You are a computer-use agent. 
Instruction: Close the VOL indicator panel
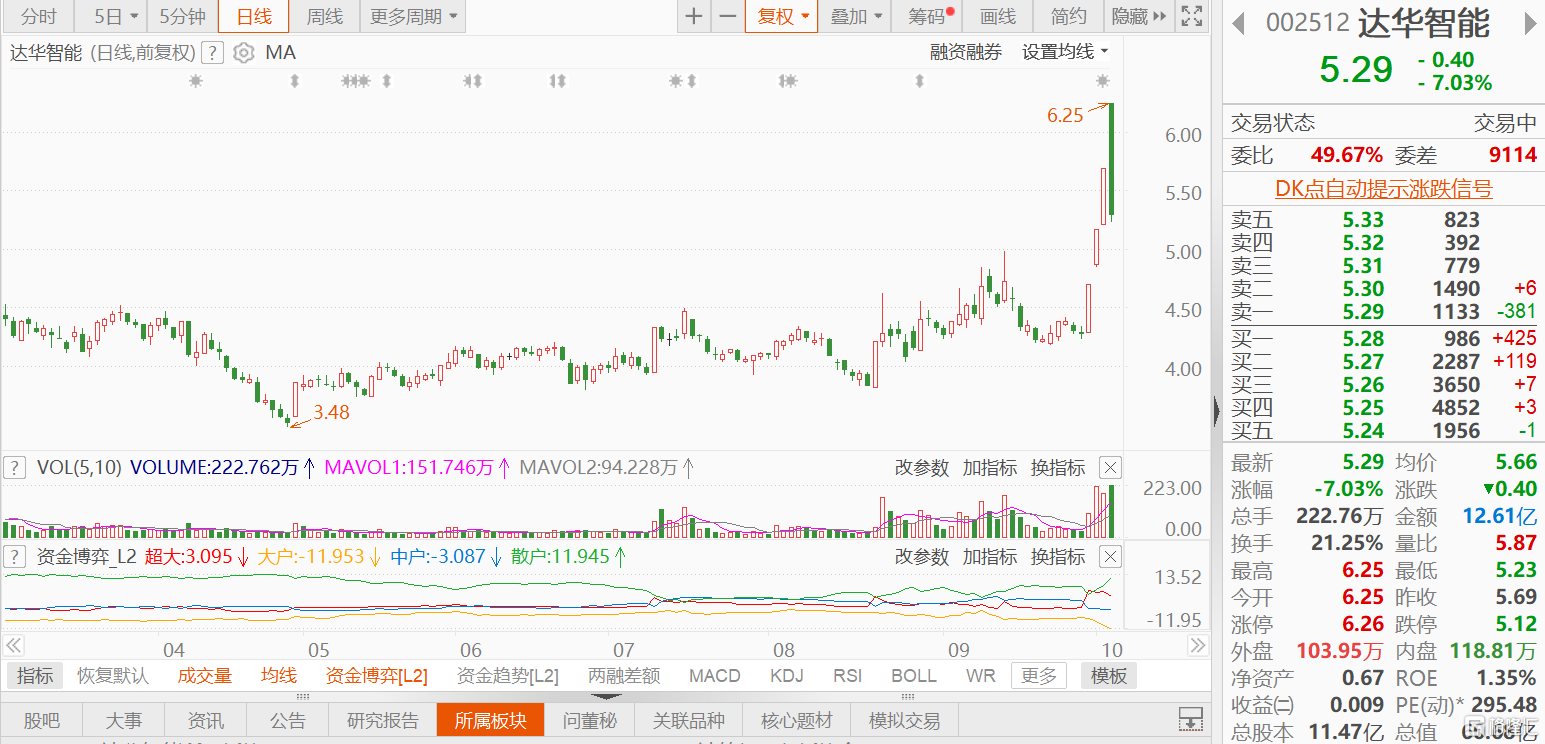(1110, 467)
